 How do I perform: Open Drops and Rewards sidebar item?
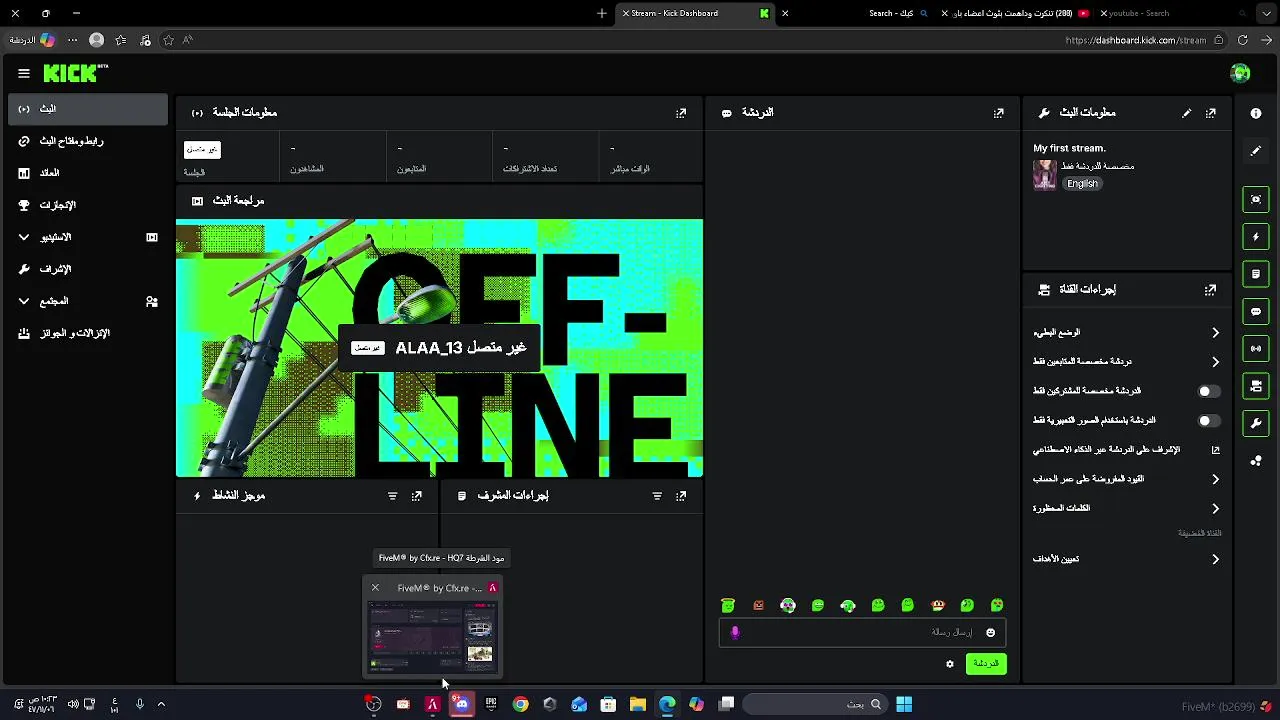[88, 333]
